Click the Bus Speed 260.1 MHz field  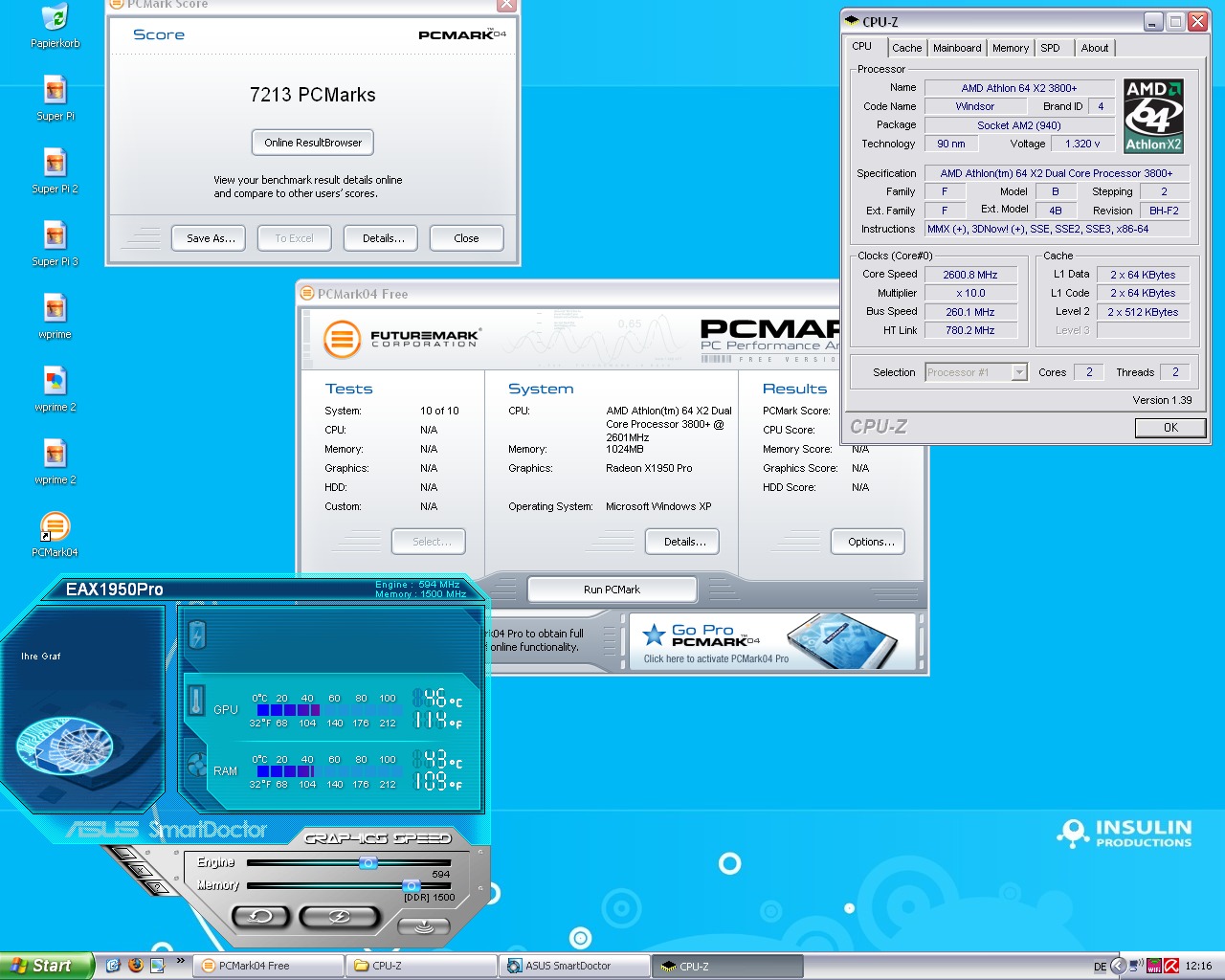970,312
